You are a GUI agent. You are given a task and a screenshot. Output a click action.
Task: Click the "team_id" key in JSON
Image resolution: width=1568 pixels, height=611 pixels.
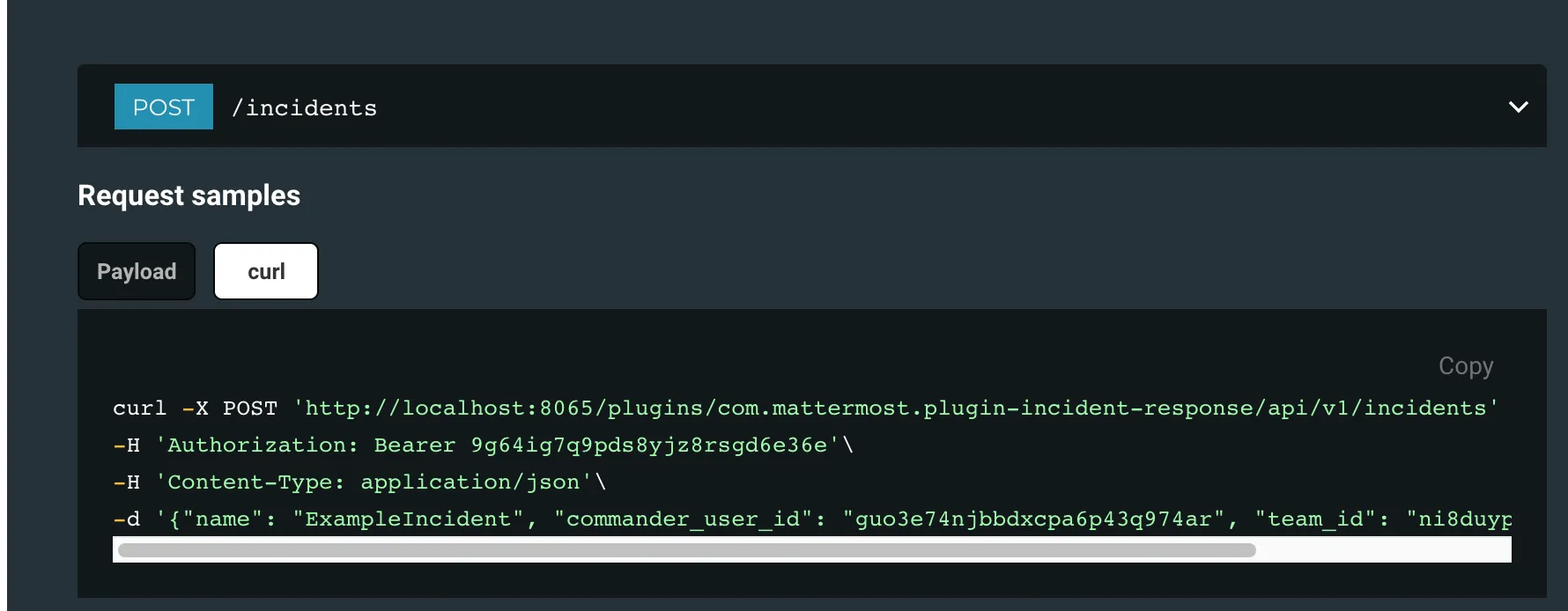pos(1316,519)
